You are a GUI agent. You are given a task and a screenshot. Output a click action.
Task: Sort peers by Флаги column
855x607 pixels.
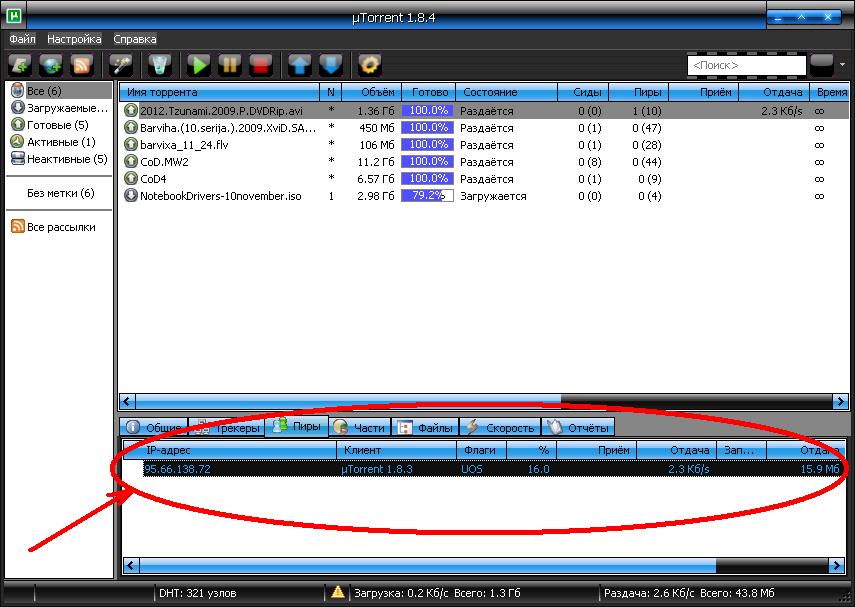point(482,450)
